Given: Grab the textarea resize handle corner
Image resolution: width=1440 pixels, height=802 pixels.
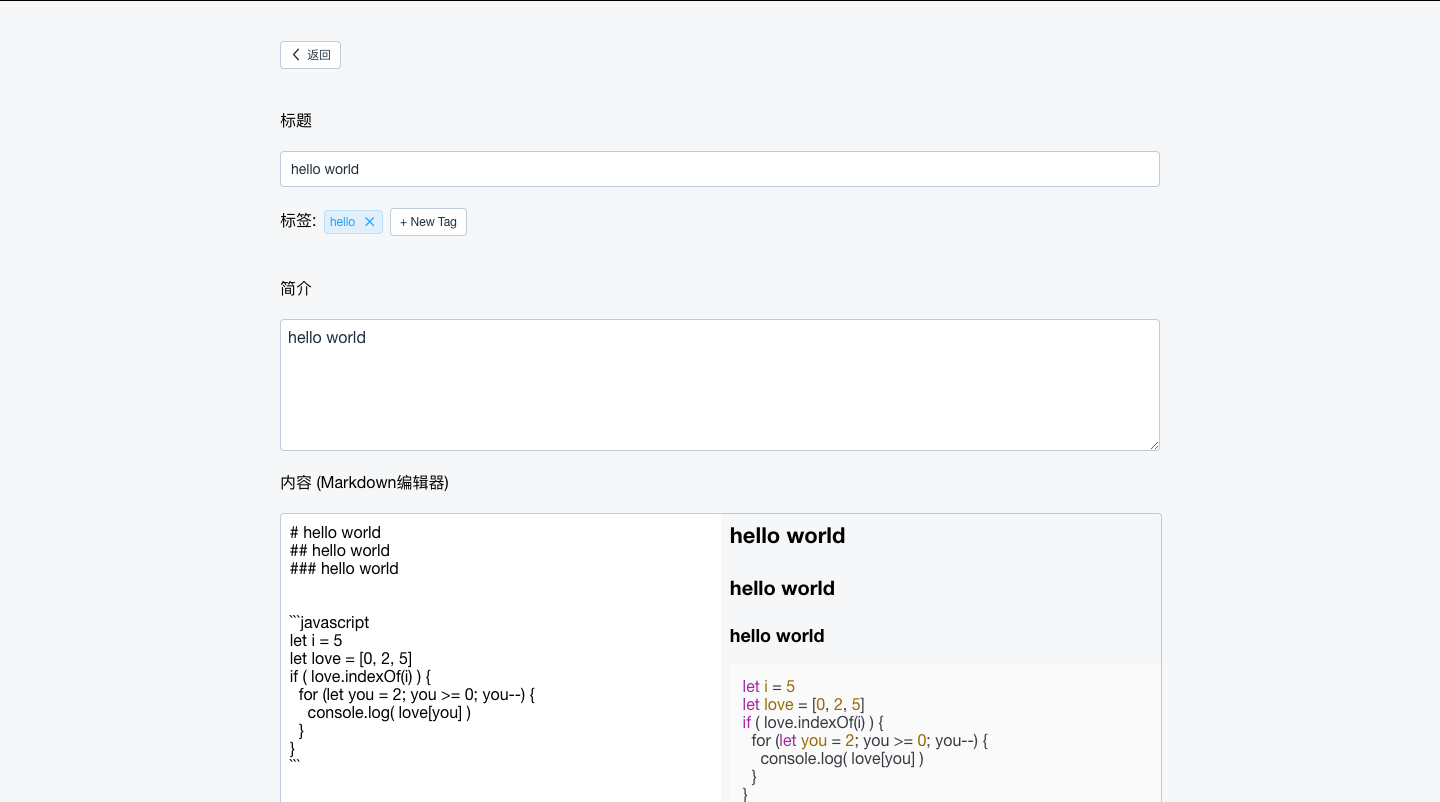Looking at the screenshot, I should [x=1154, y=445].
